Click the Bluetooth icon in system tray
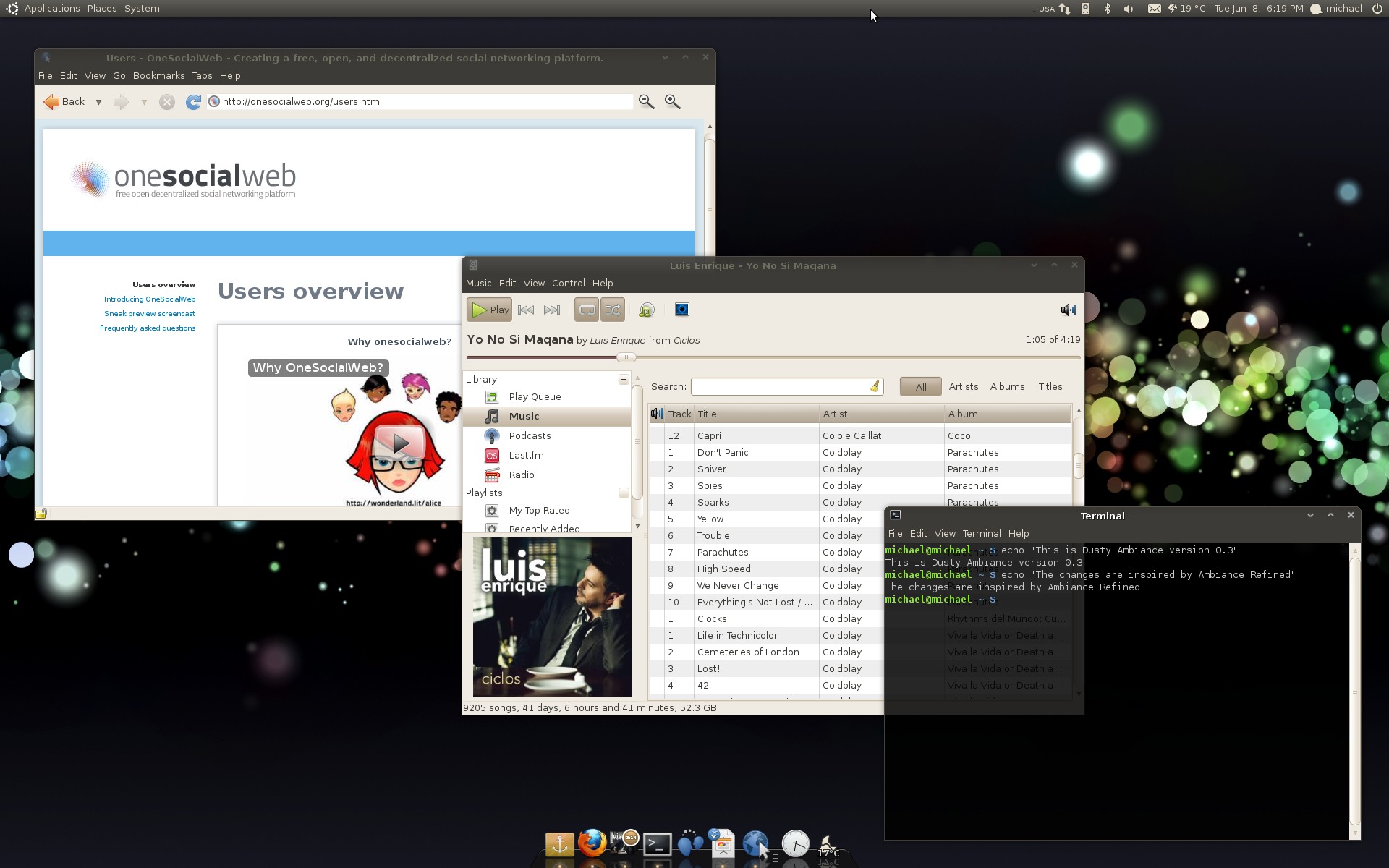1389x868 pixels. (x=1107, y=9)
